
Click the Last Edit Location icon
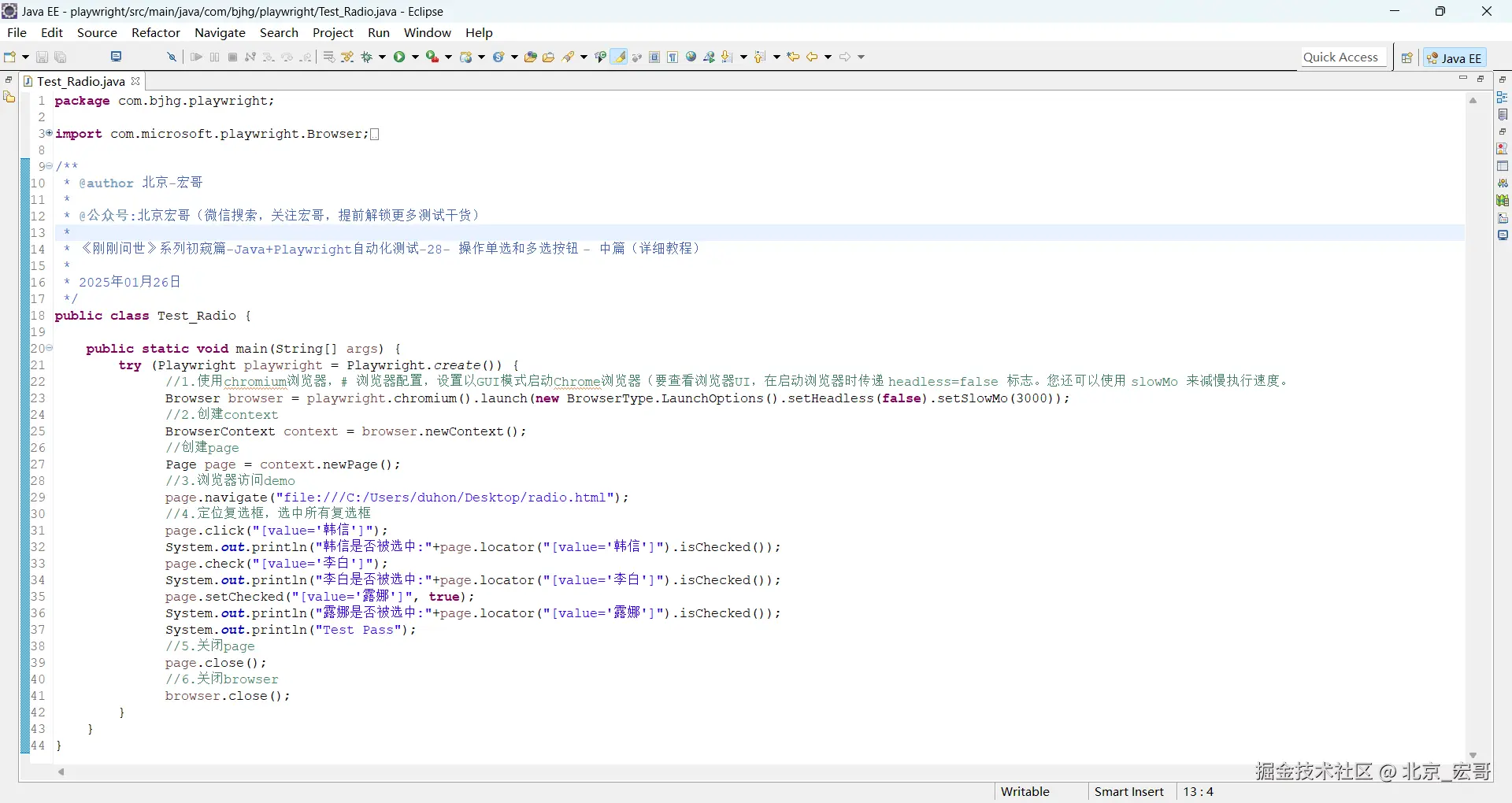794,57
